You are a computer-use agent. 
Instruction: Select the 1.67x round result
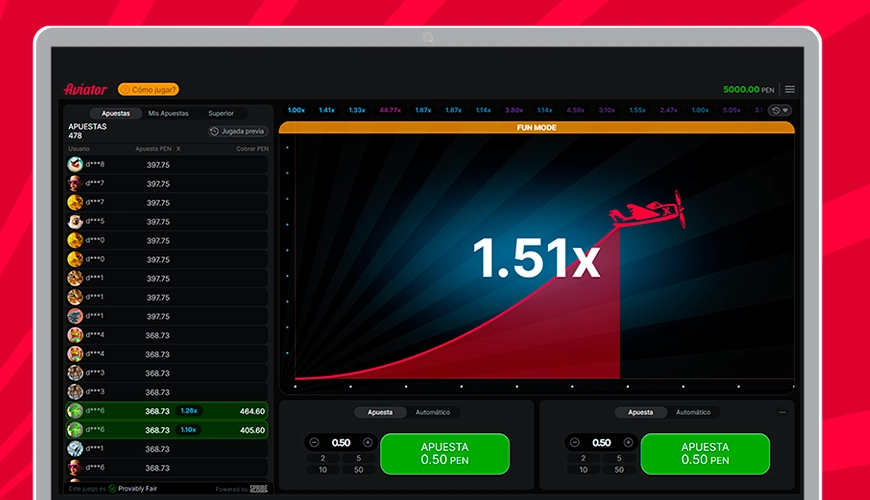coord(423,110)
